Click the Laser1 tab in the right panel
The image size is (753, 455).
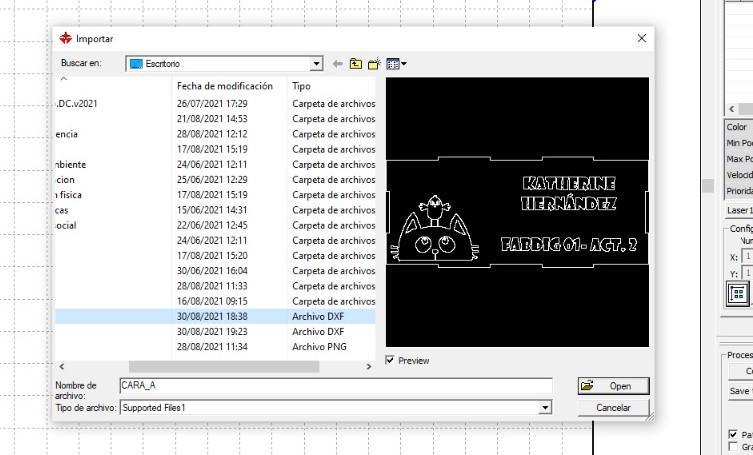(739, 210)
